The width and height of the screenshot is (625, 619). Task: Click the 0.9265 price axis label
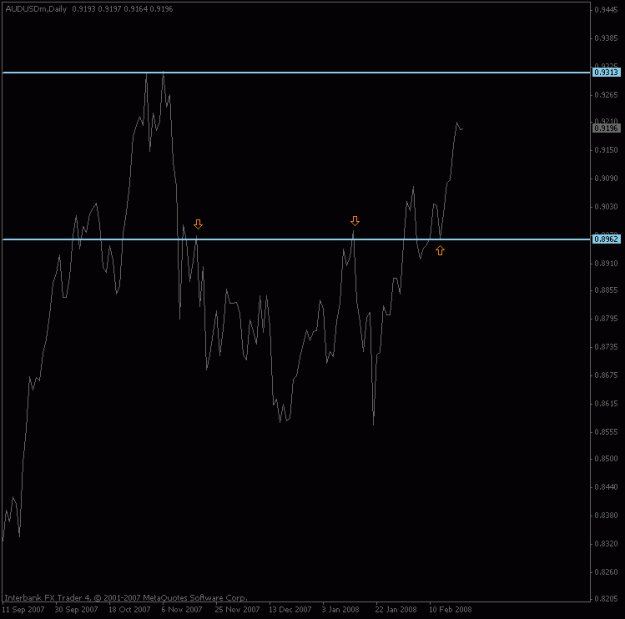[x=606, y=95]
